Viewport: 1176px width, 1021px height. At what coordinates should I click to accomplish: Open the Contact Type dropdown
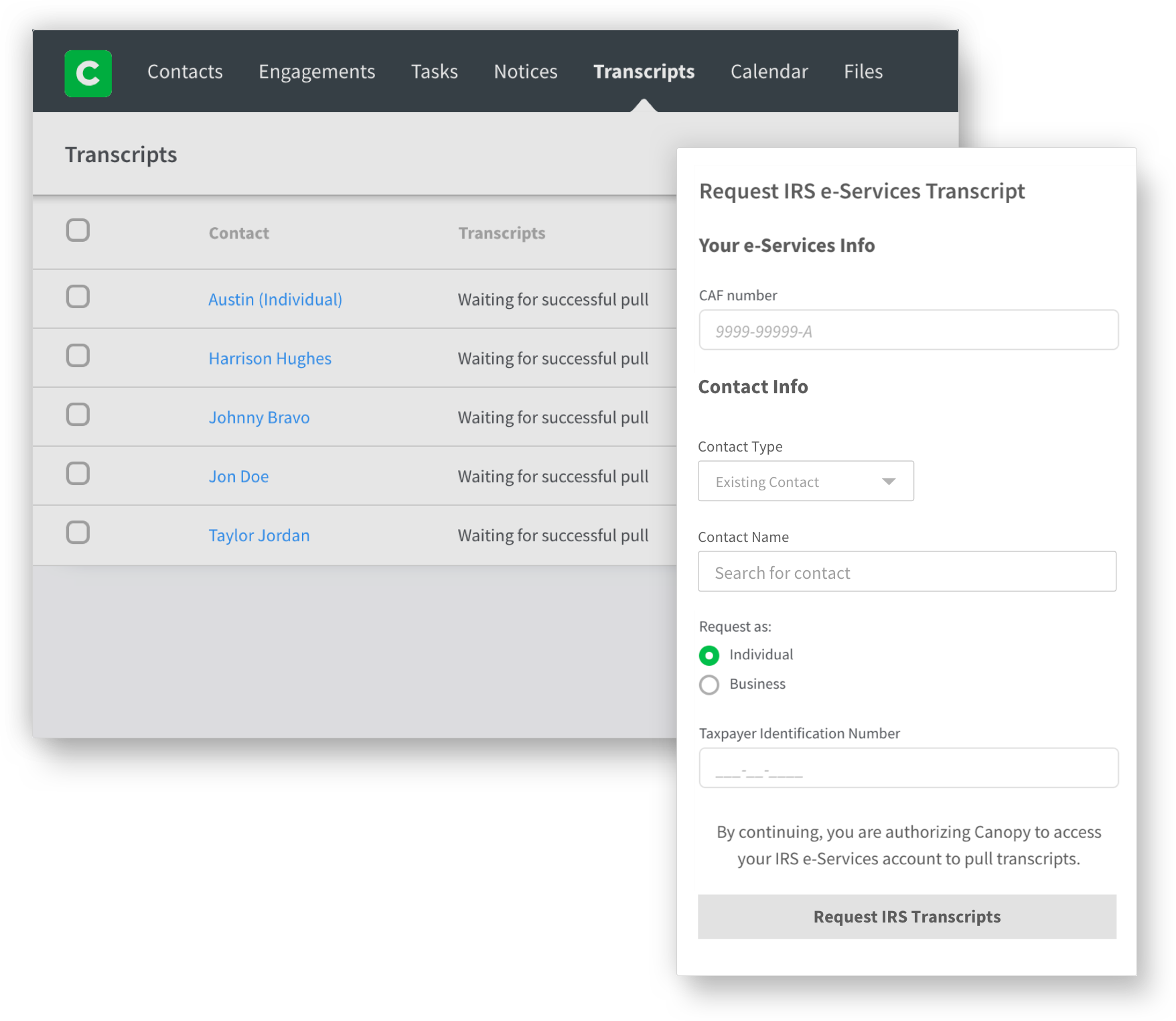click(x=805, y=480)
